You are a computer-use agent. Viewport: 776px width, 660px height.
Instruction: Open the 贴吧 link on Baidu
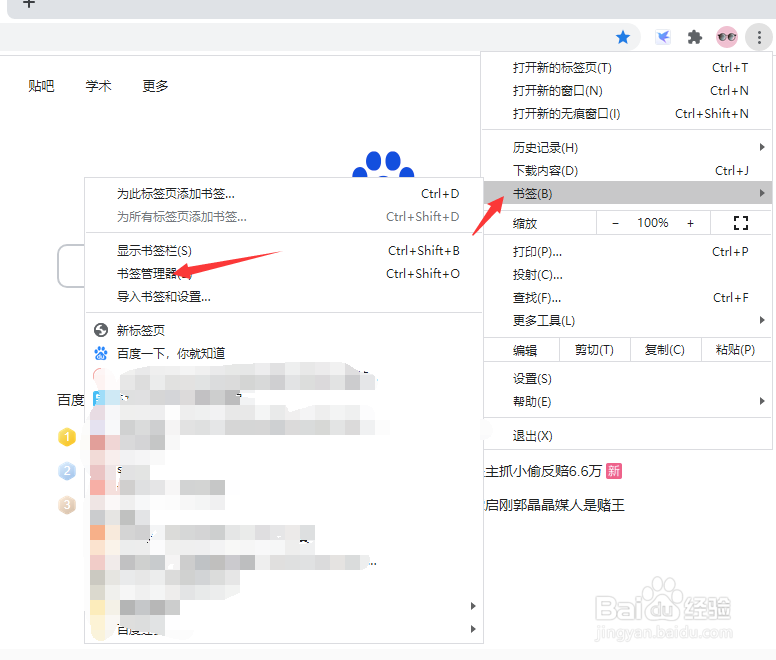pyautogui.click(x=41, y=86)
